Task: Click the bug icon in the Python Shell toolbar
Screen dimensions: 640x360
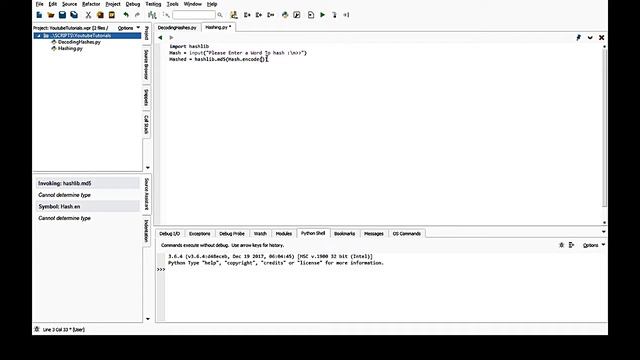Action: (561, 245)
